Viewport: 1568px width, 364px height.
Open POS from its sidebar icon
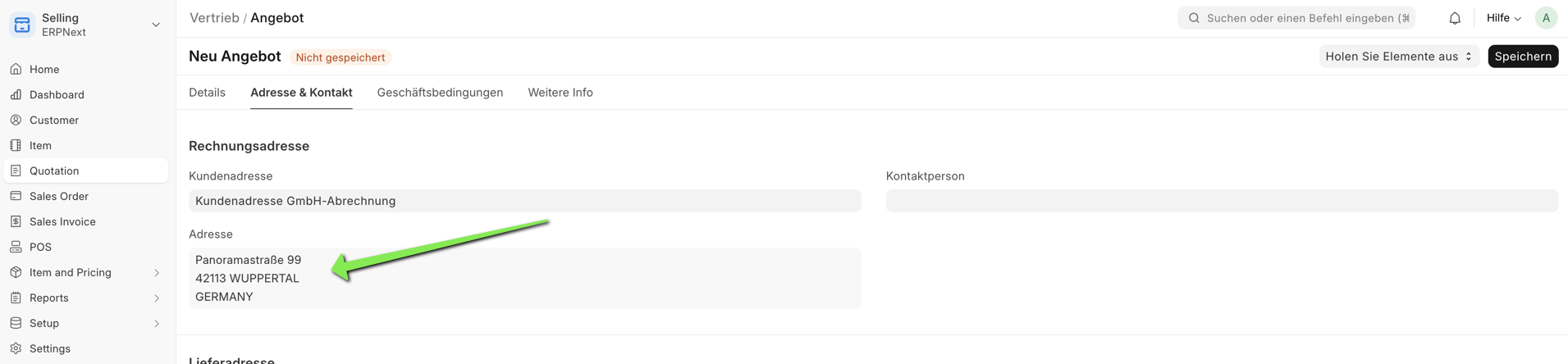[x=16, y=248]
